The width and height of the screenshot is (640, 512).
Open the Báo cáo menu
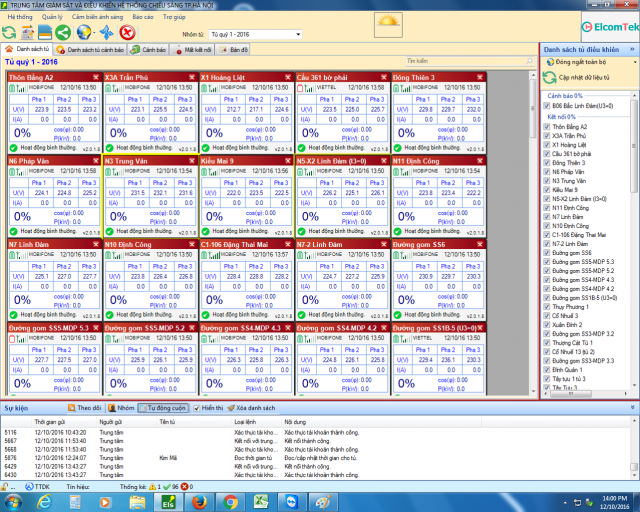click(143, 17)
